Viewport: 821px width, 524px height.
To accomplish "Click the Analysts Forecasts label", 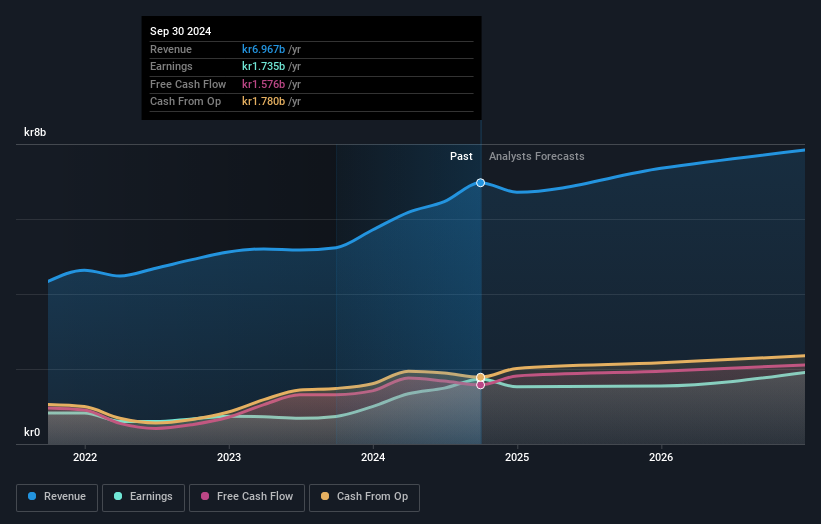I will [537, 157].
